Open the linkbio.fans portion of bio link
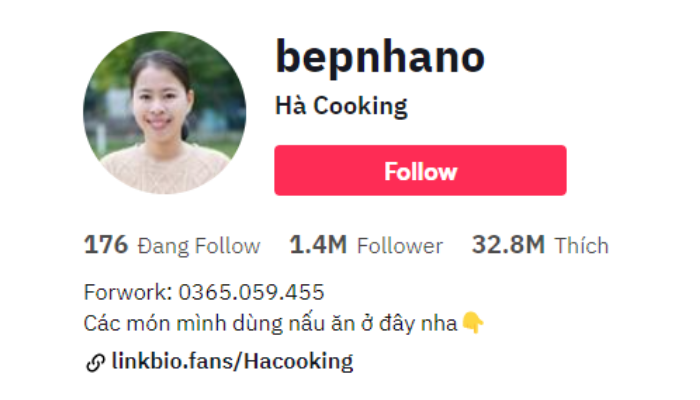This screenshot has width=700, height=400. click(x=173, y=361)
